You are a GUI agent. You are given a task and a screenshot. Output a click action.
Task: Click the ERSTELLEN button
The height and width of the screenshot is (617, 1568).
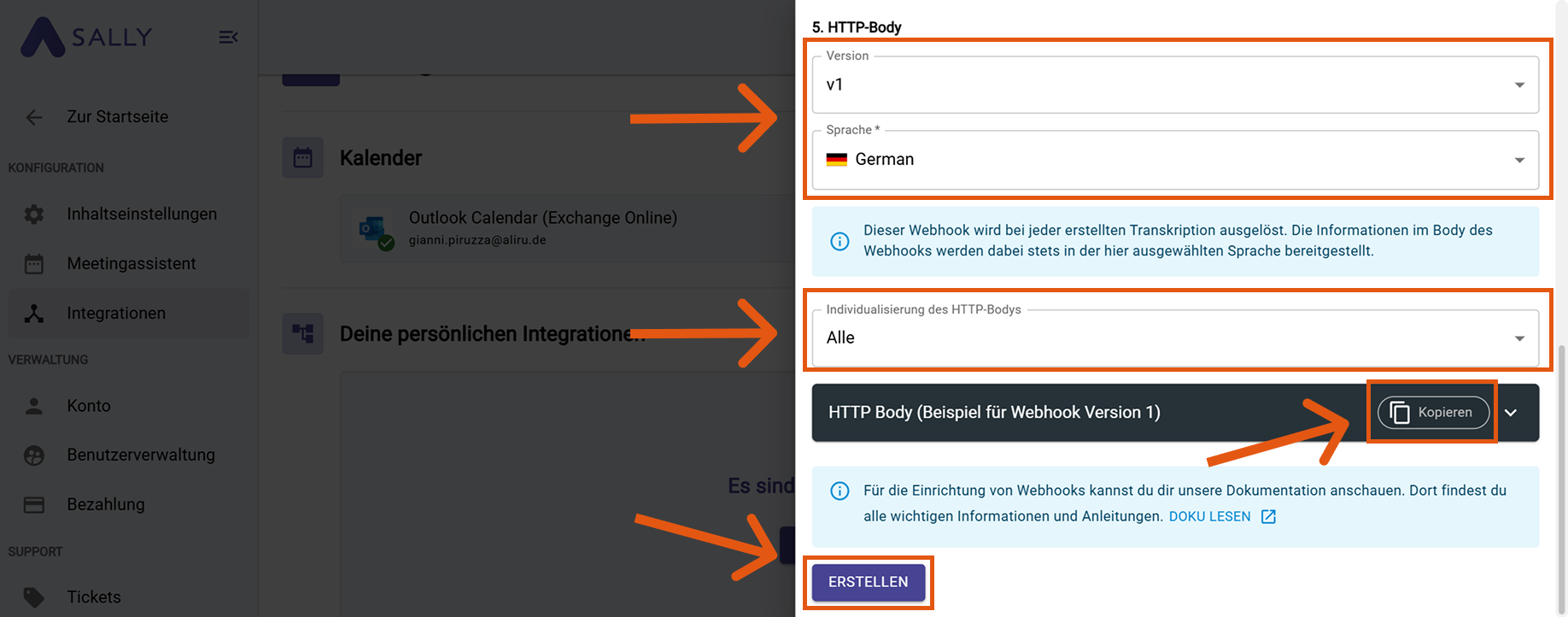coord(868,582)
